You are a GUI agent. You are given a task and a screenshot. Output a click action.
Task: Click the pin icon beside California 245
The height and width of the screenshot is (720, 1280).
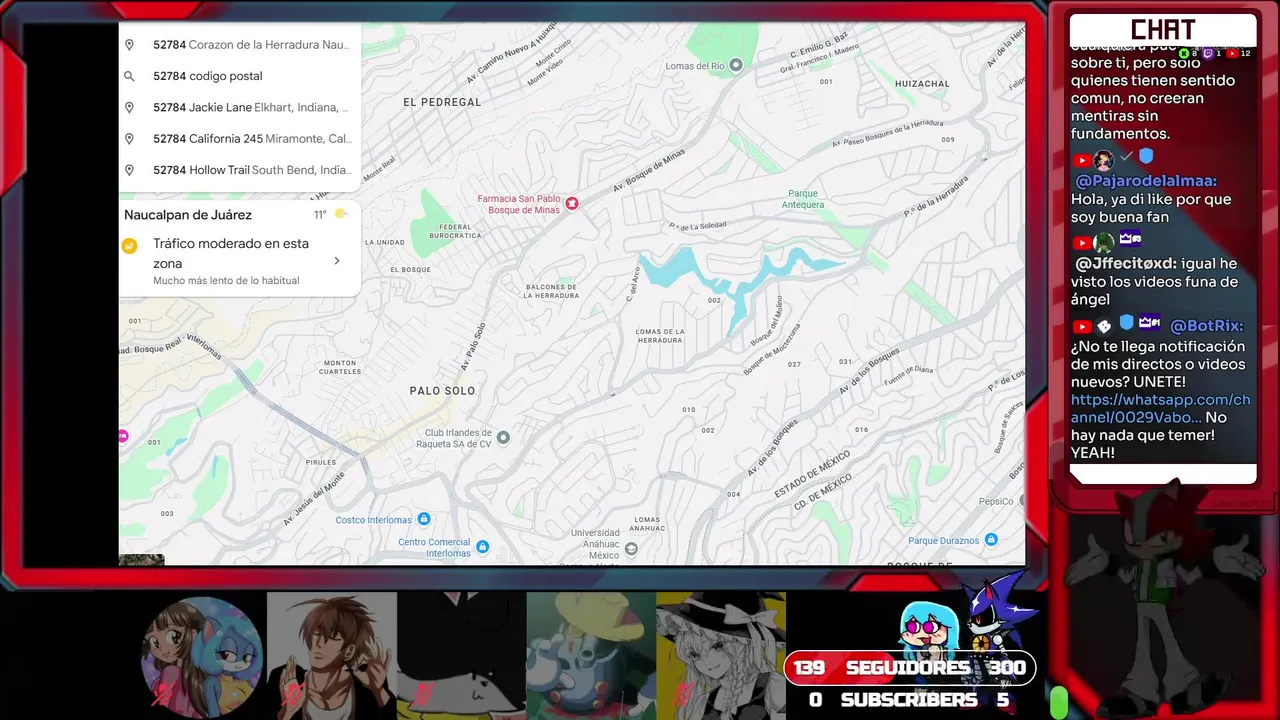129,139
